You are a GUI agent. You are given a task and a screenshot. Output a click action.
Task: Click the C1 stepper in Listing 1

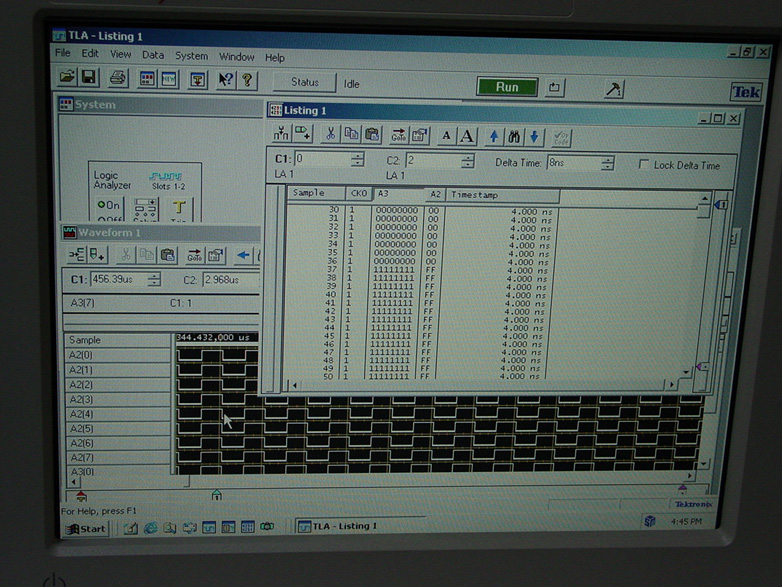(x=357, y=160)
